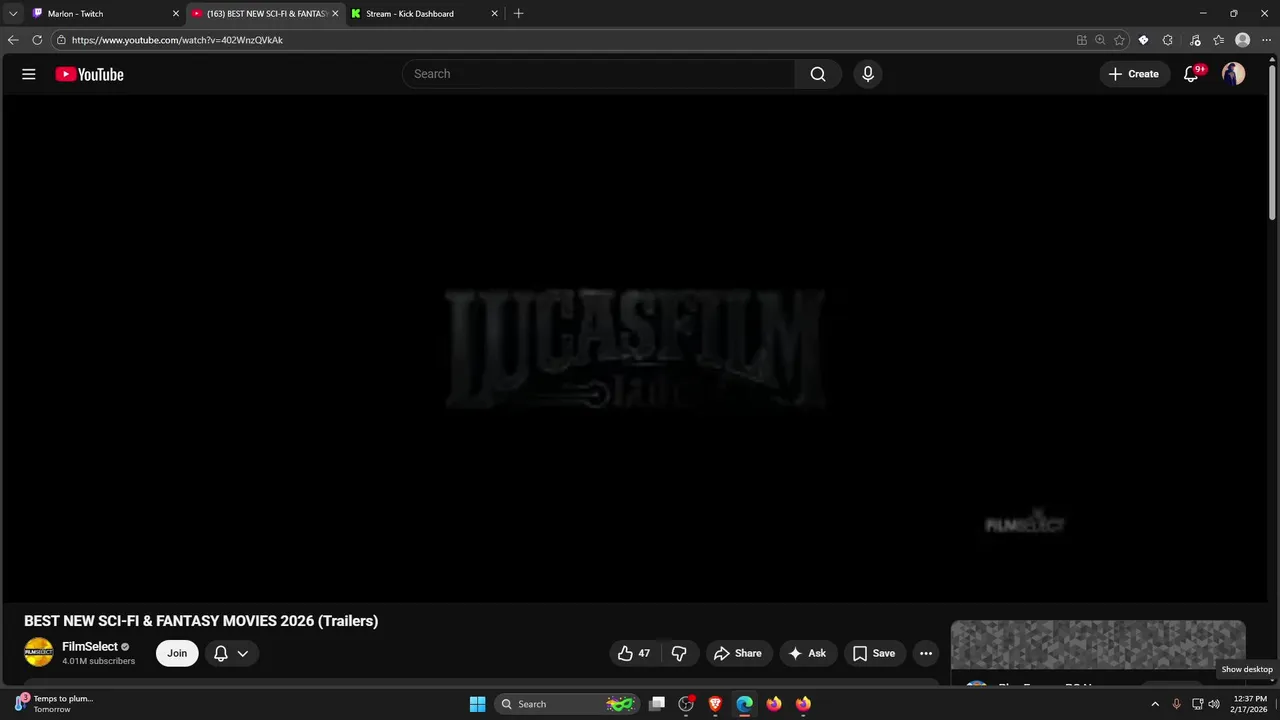Bookmark this page with star icon
This screenshot has width=1280, height=720.
coord(1119,40)
